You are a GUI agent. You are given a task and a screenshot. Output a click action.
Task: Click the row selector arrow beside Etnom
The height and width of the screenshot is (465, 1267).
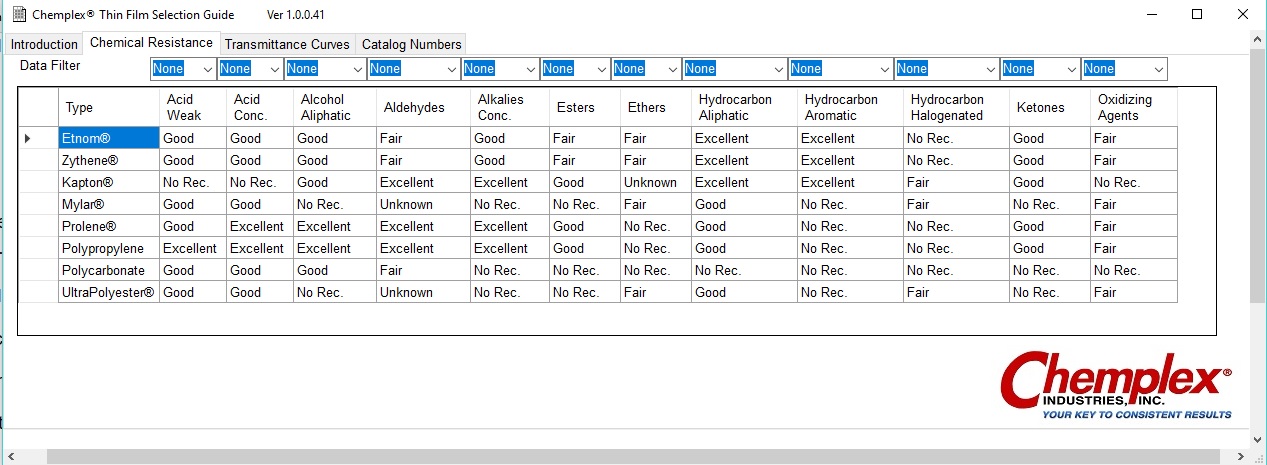(x=27, y=138)
